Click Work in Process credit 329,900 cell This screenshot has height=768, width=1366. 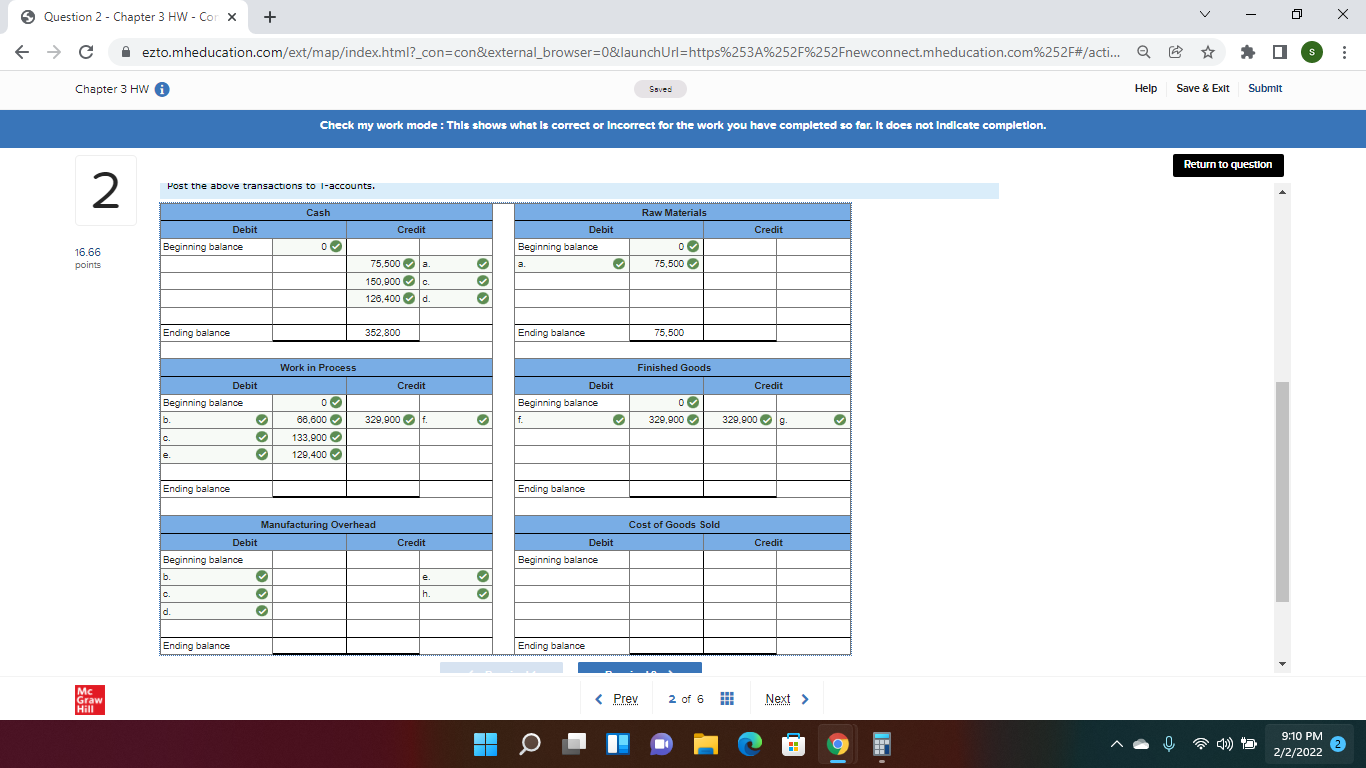pos(383,420)
